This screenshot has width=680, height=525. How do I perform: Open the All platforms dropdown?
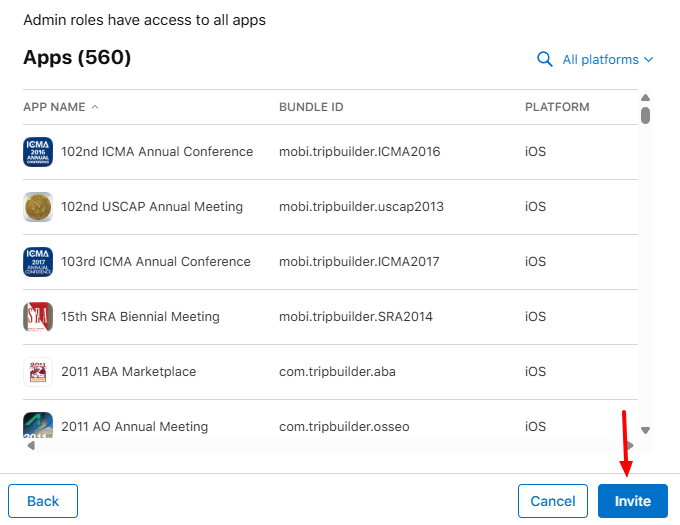(608, 59)
